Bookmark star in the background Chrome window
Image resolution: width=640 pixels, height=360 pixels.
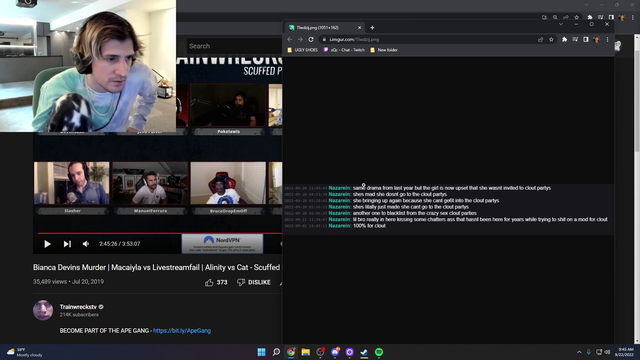577,17
